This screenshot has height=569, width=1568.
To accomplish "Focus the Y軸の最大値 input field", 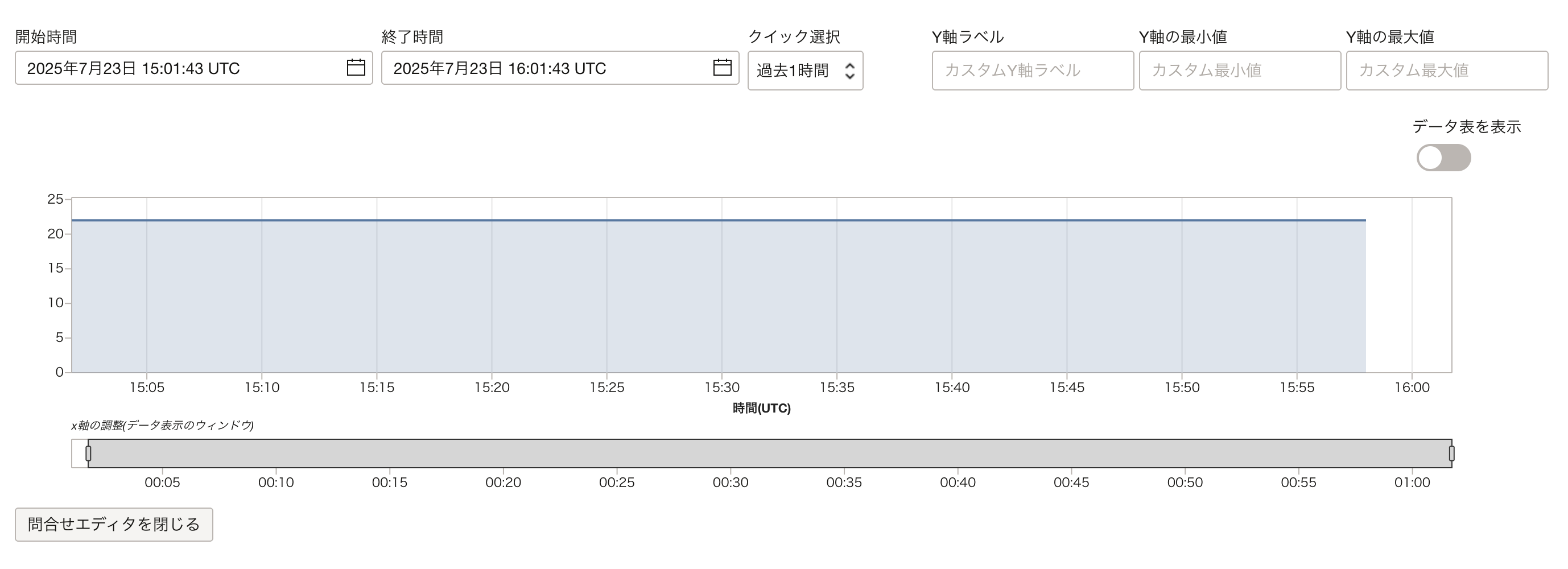I will point(1446,71).
